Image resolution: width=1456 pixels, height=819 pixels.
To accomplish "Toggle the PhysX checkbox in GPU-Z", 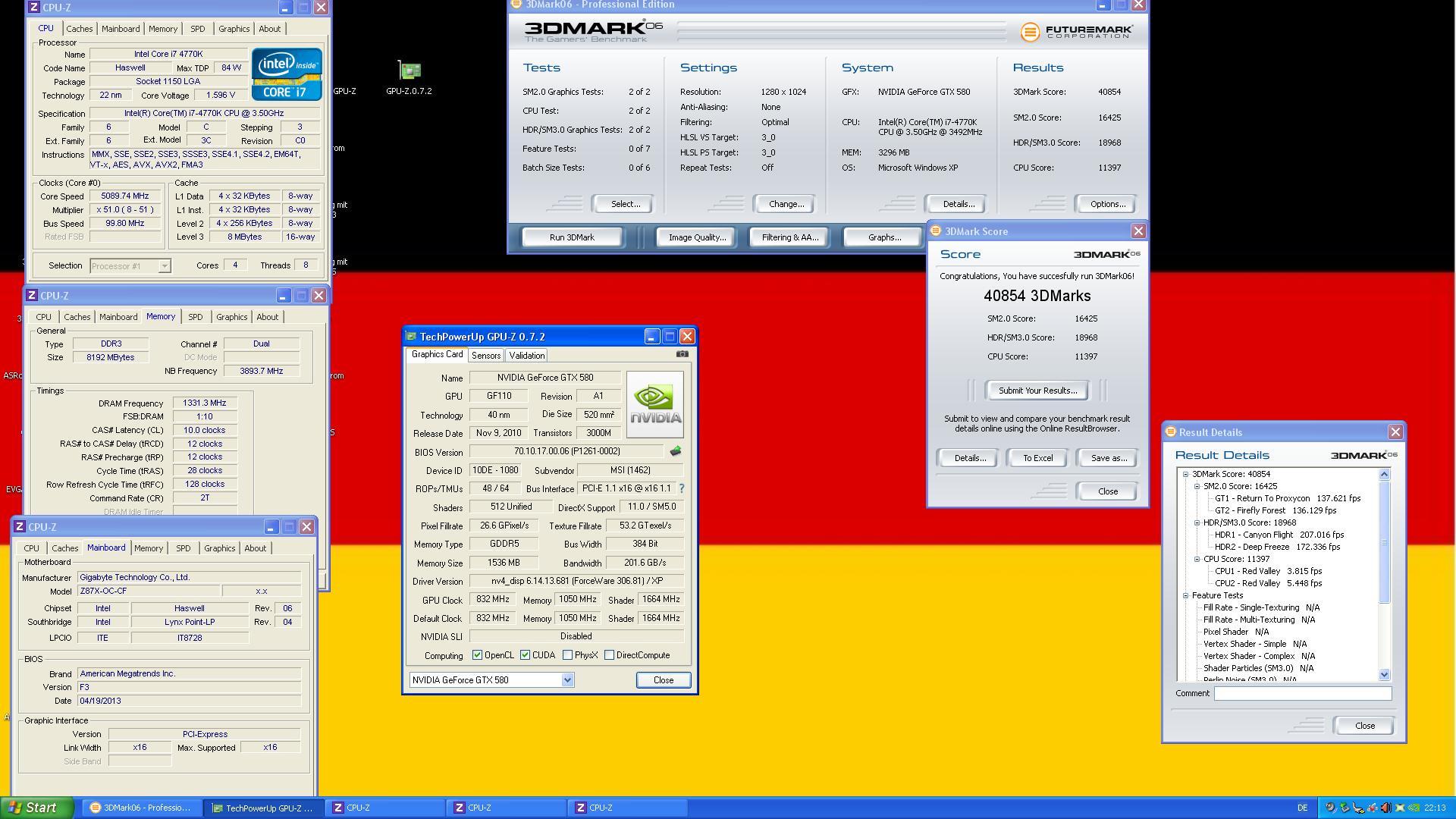I will click(x=567, y=655).
